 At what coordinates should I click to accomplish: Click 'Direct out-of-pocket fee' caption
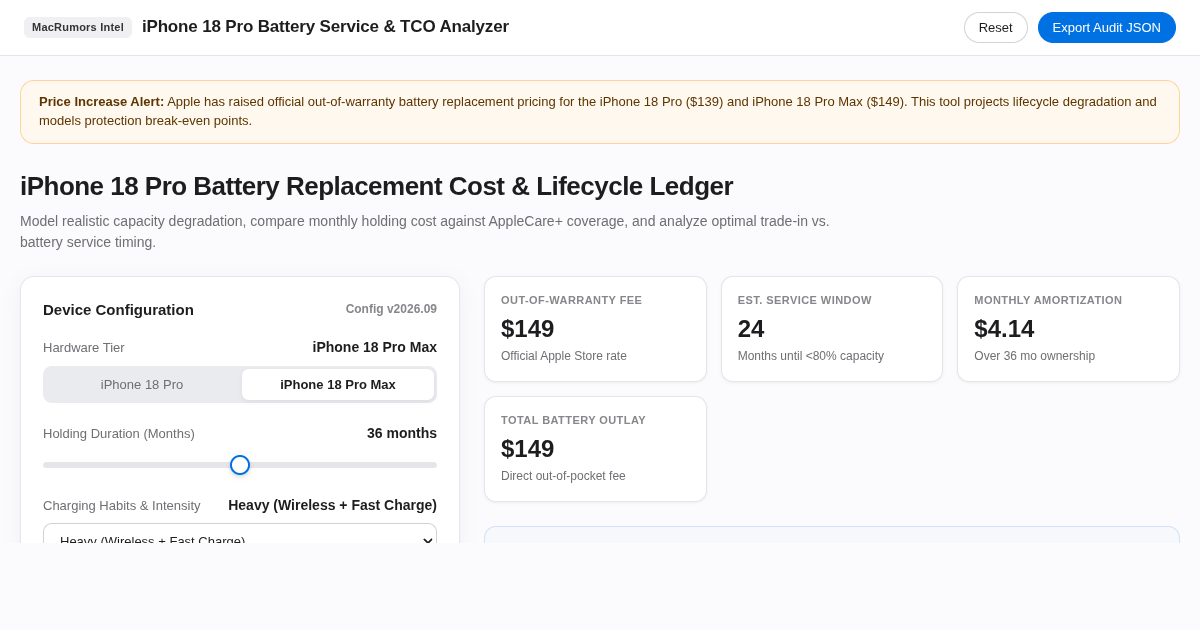pos(563,476)
